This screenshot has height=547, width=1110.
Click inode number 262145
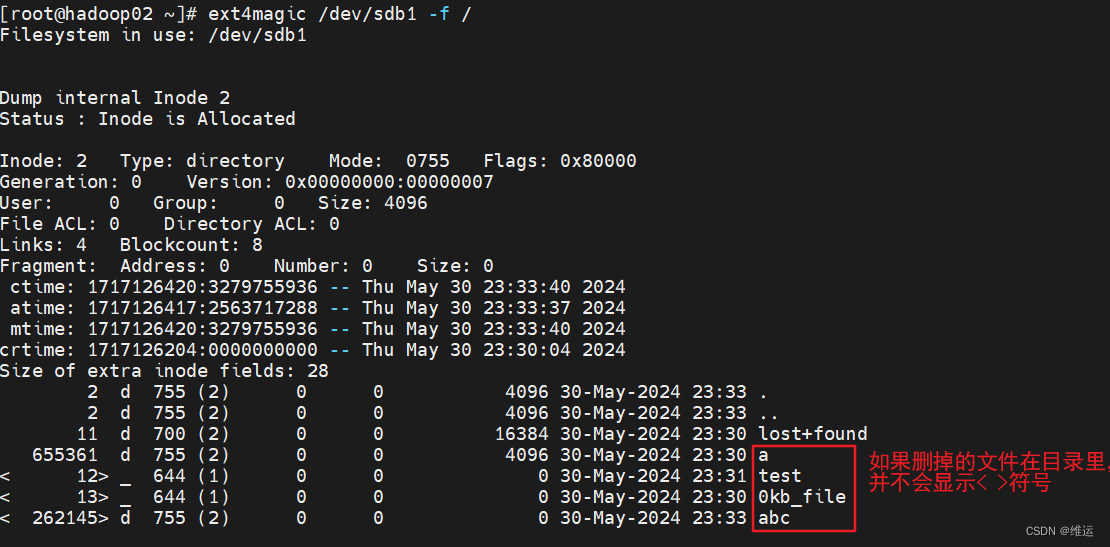[x=65, y=518]
